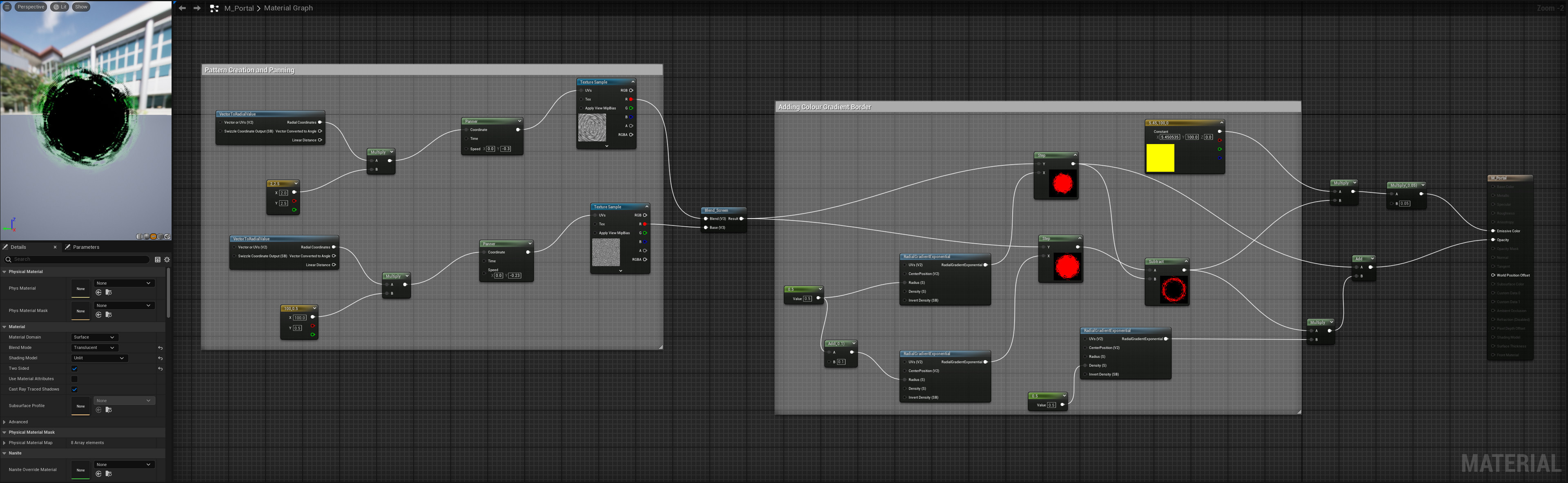Reset Two Sided to default value
The height and width of the screenshot is (483, 1568).
pyautogui.click(x=160, y=369)
